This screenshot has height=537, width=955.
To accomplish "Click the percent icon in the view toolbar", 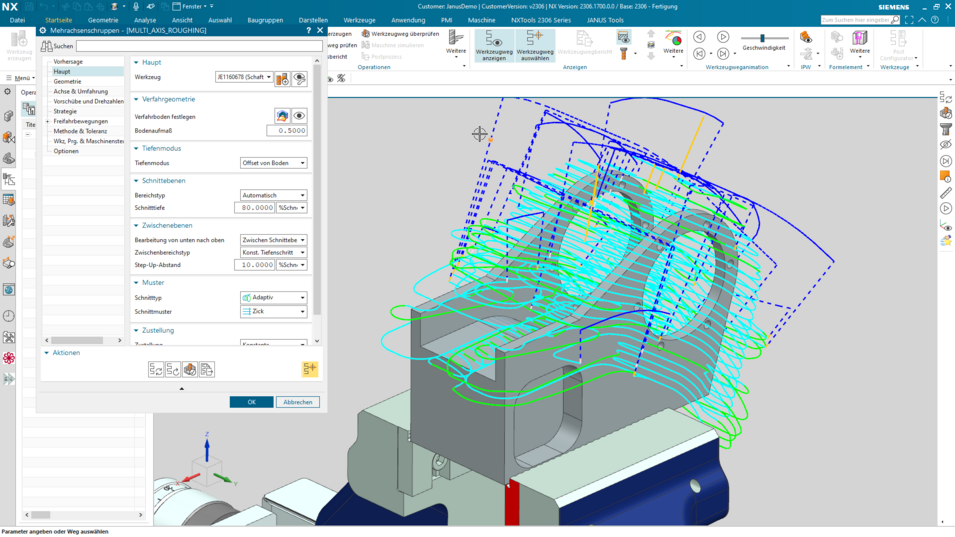I will coord(341,79).
